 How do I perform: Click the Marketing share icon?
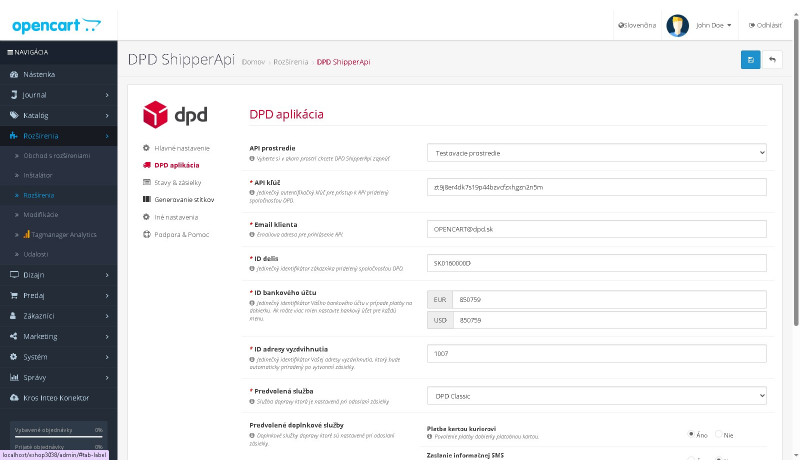[x=14, y=336]
